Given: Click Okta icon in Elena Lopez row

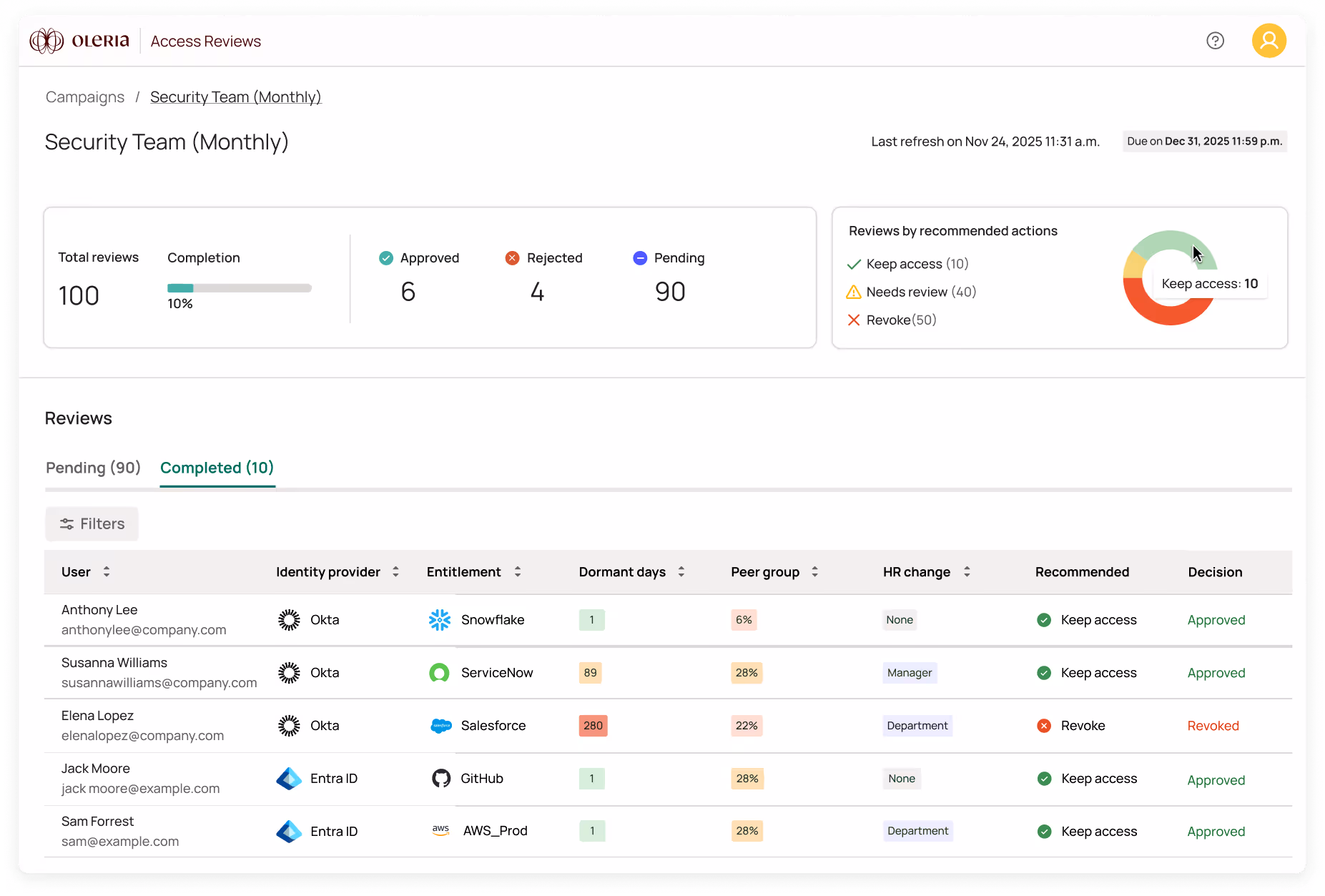Looking at the screenshot, I should [x=289, y=726].
